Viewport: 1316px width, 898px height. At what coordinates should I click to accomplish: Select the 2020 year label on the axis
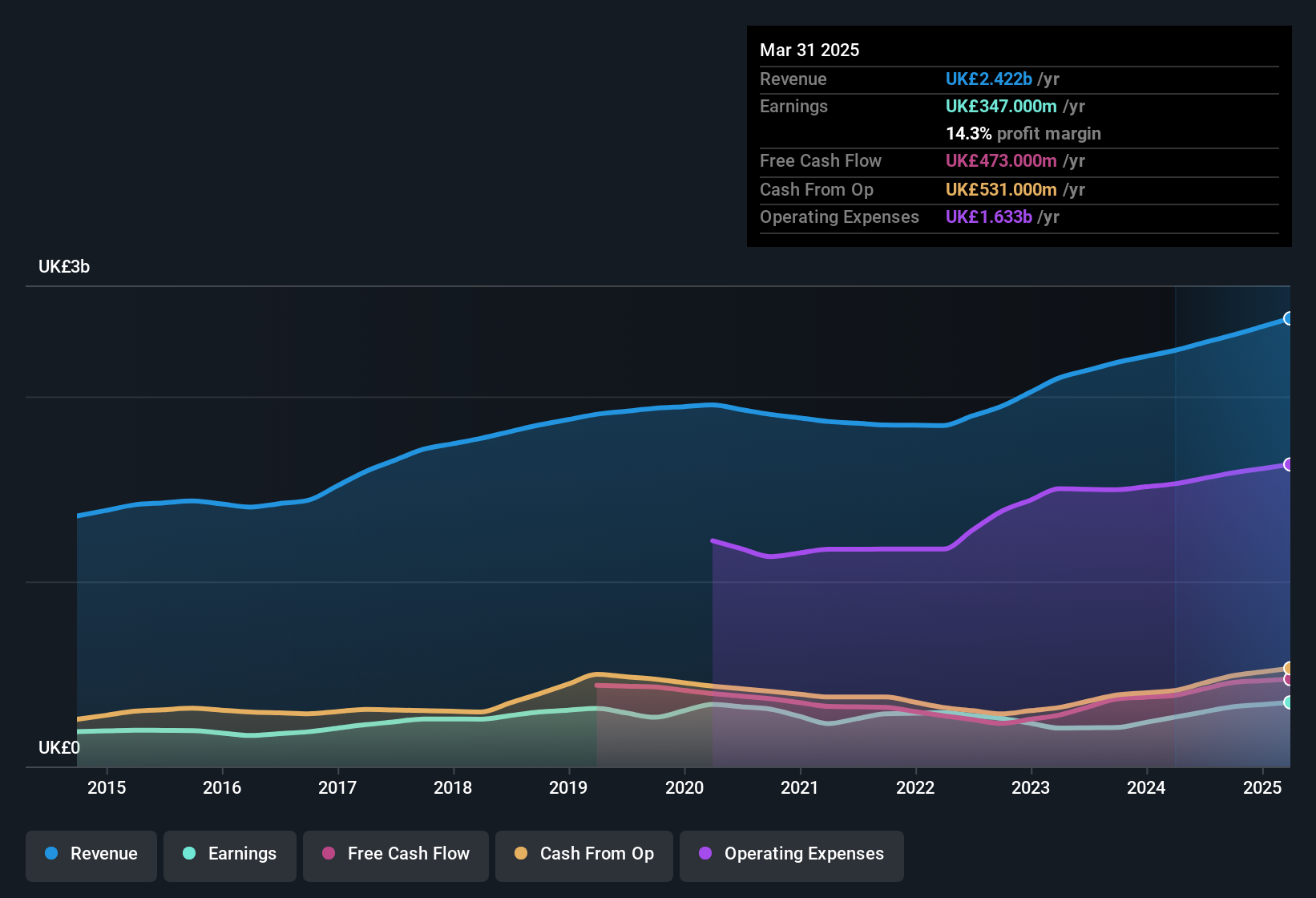(x=685, y=788)
